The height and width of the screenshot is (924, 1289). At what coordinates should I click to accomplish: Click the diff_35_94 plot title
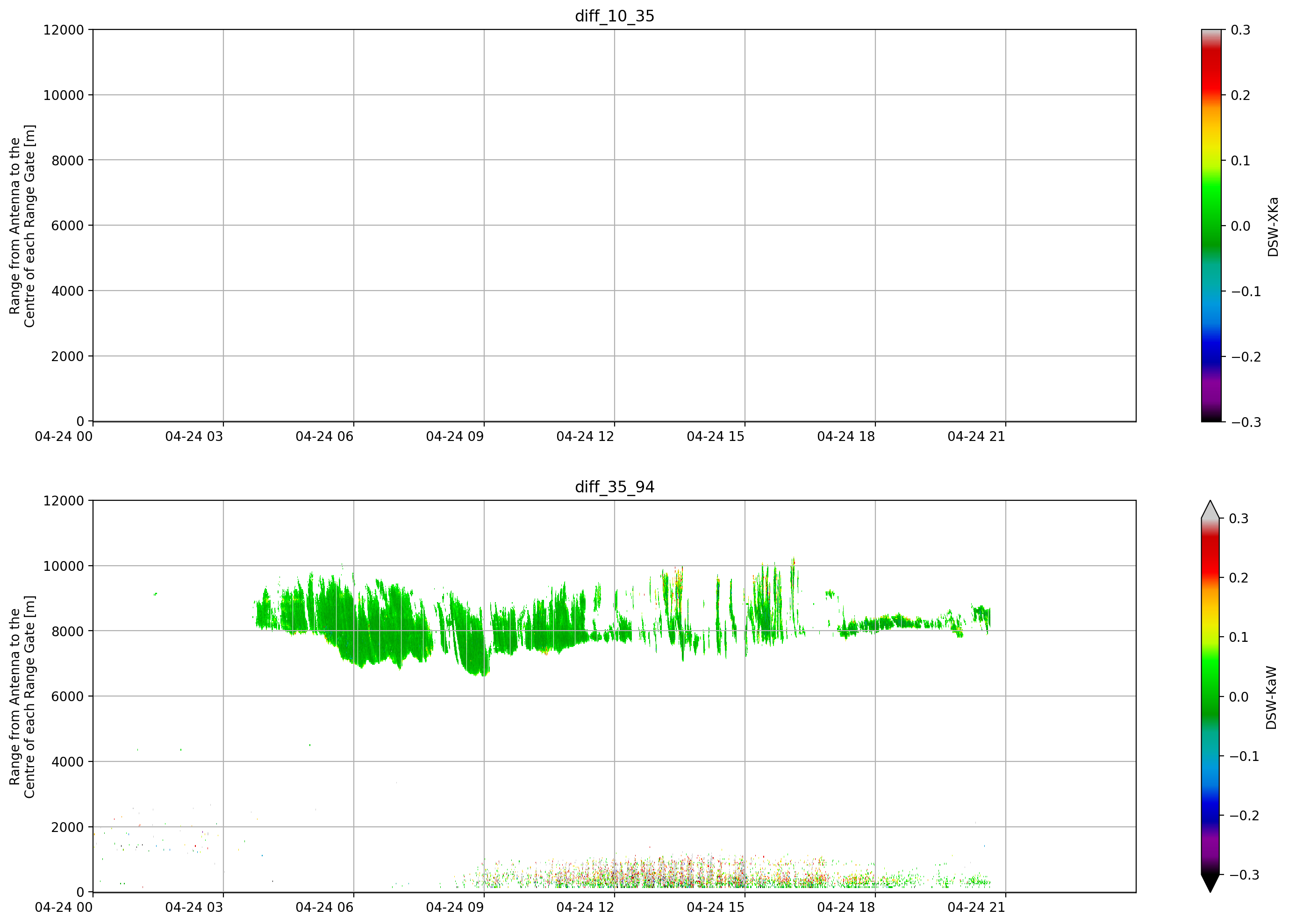[x=615, y=487]
